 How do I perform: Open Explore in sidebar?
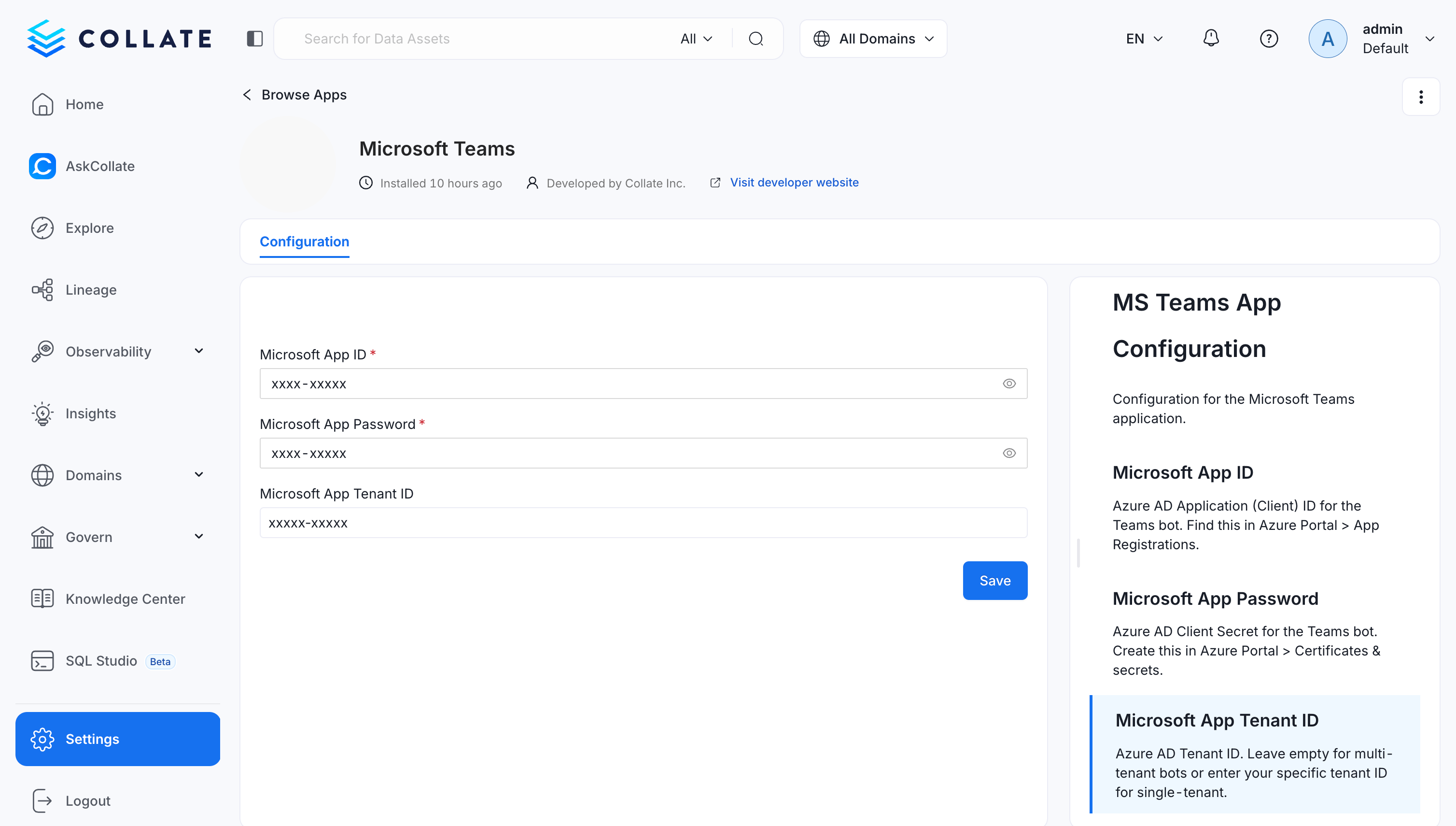coord(117,228)
